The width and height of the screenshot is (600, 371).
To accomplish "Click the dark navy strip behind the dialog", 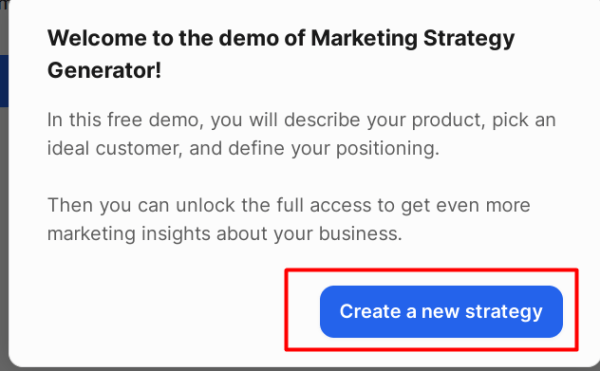I will tap(4, 81).
